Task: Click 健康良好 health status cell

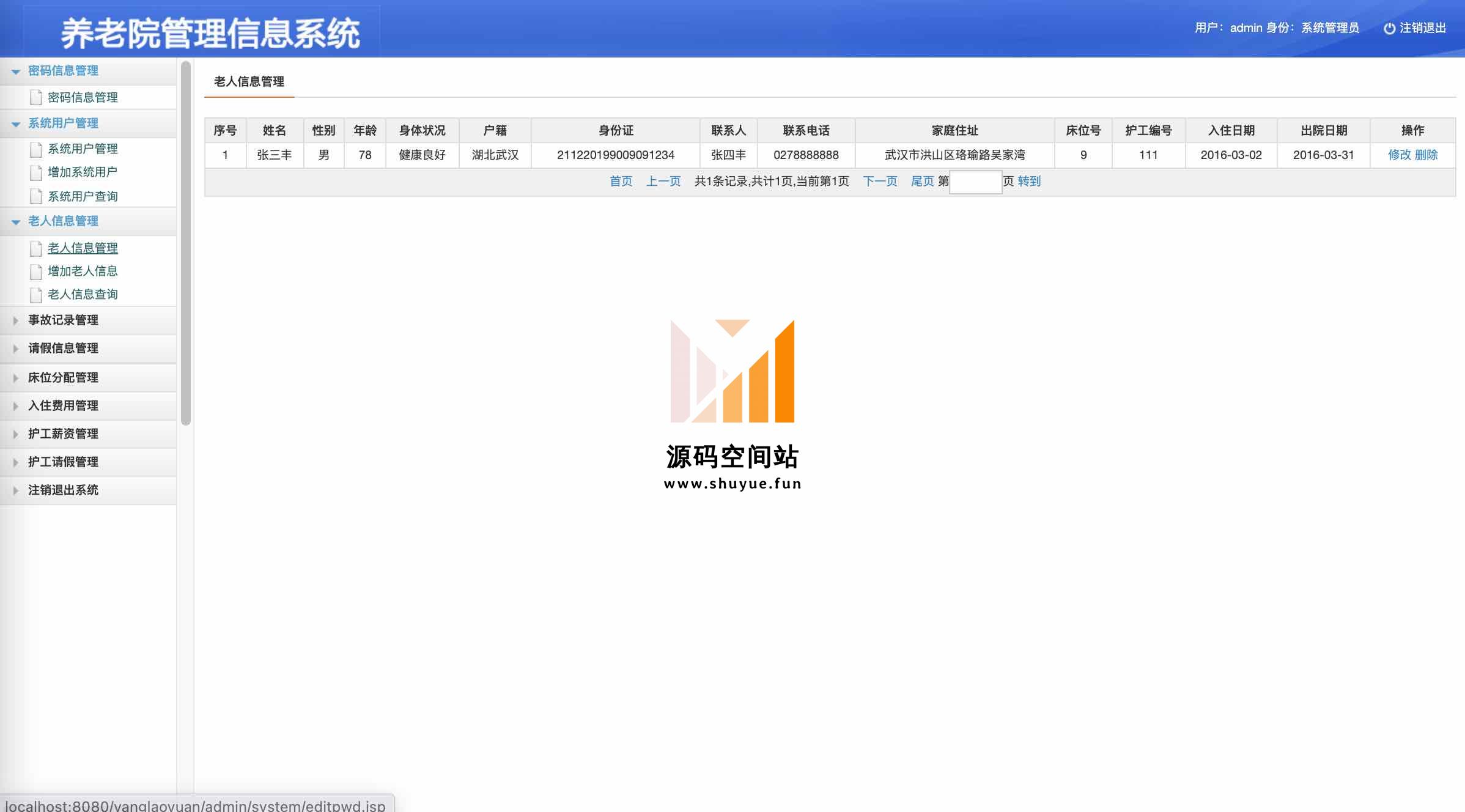Action: pos(422,155)
